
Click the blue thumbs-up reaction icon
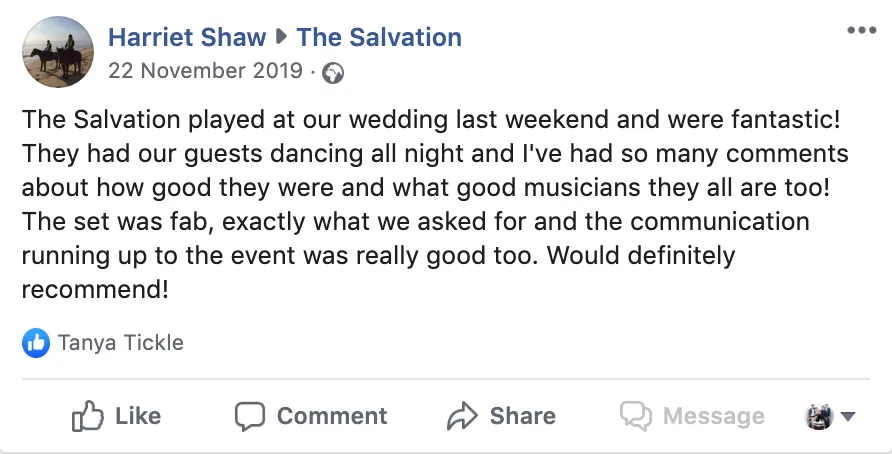coord(36,343)
